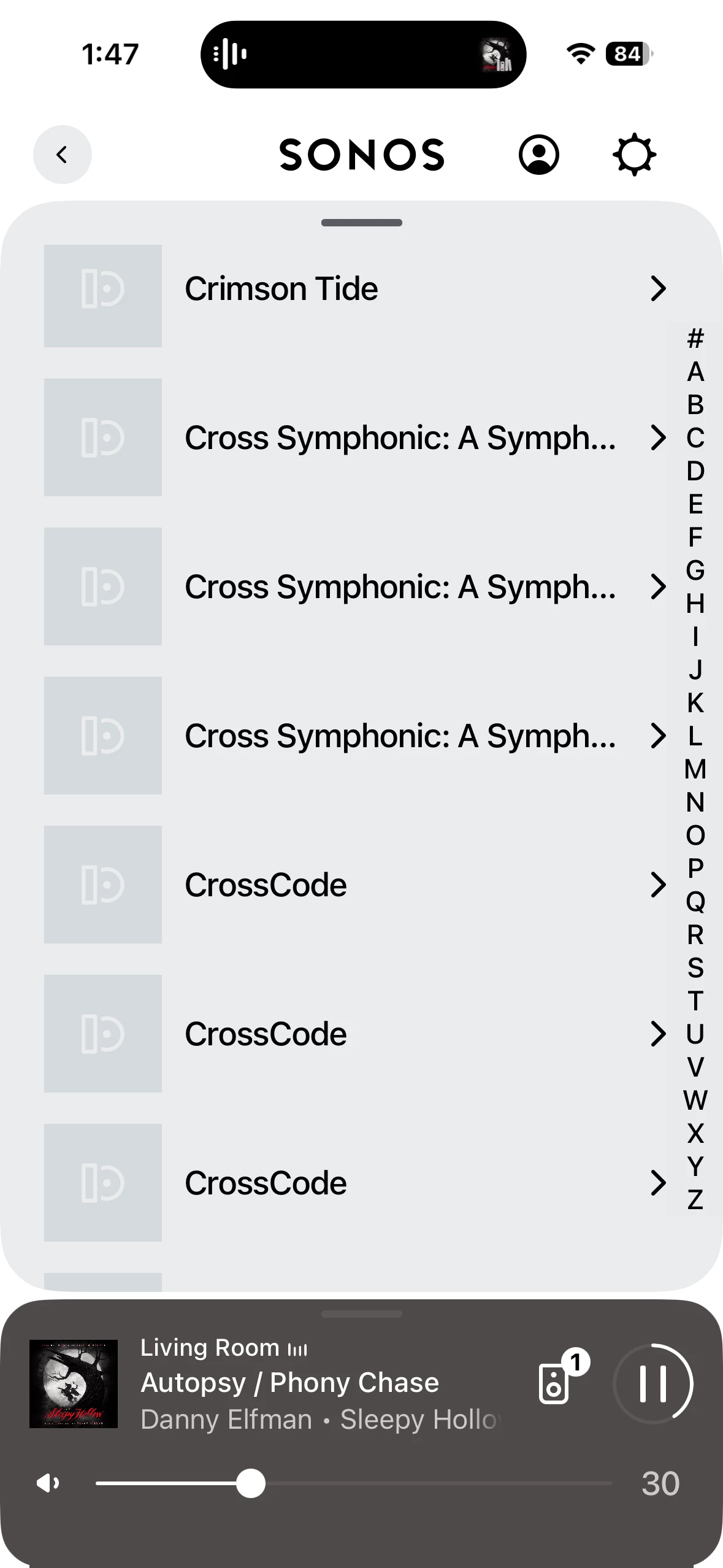Tap the list sheet drag handle
This screenshot has height=1568, width=723.
pos(362,223)
